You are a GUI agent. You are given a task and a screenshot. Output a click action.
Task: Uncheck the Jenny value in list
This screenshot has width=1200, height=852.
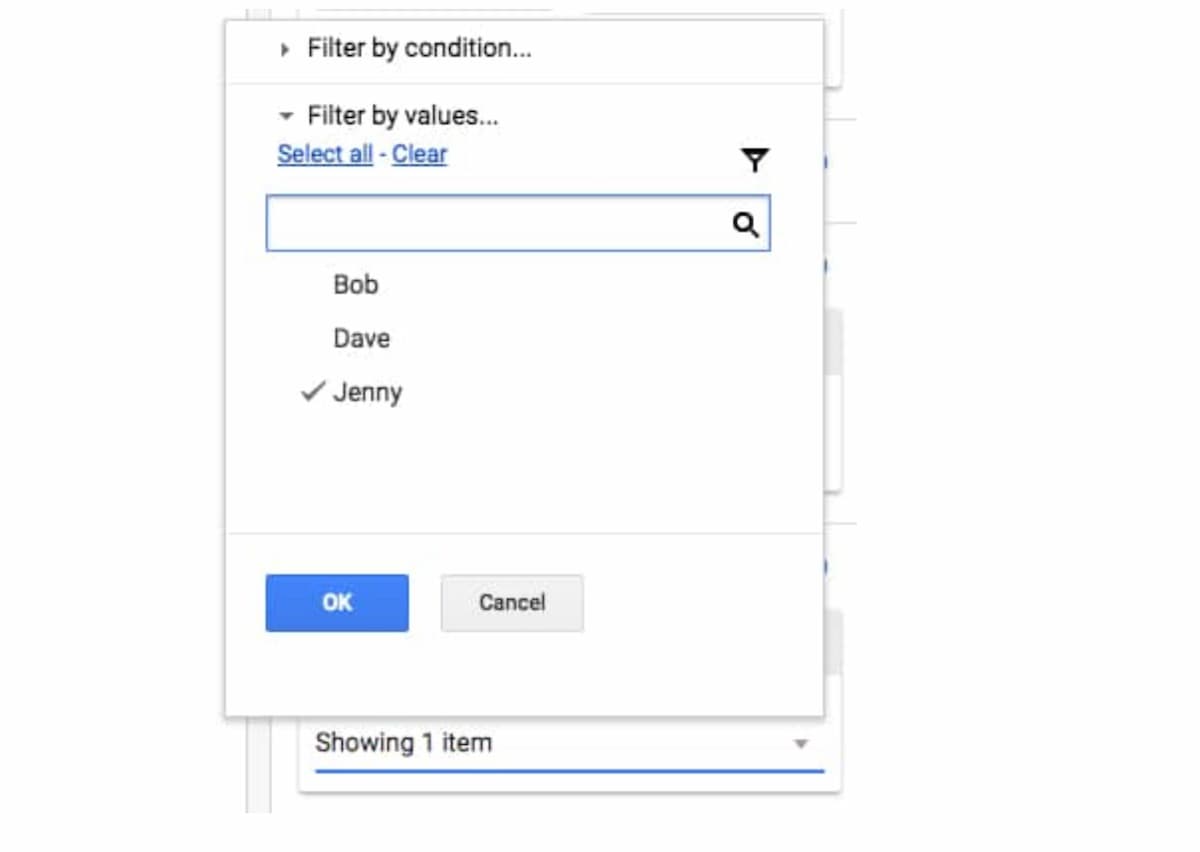point(367,392)
